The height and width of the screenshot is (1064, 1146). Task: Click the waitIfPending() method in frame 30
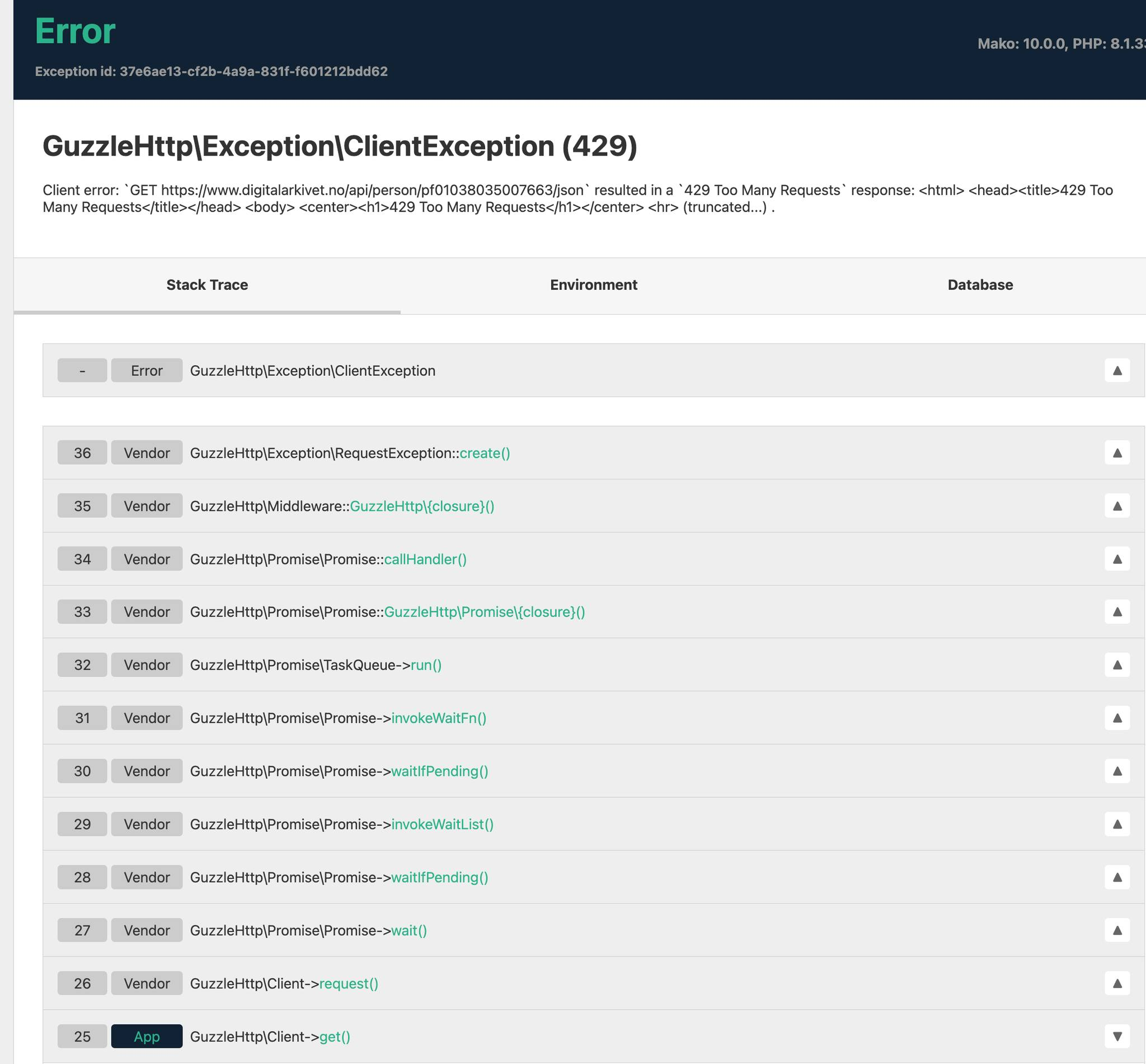(x=439, y=771)
